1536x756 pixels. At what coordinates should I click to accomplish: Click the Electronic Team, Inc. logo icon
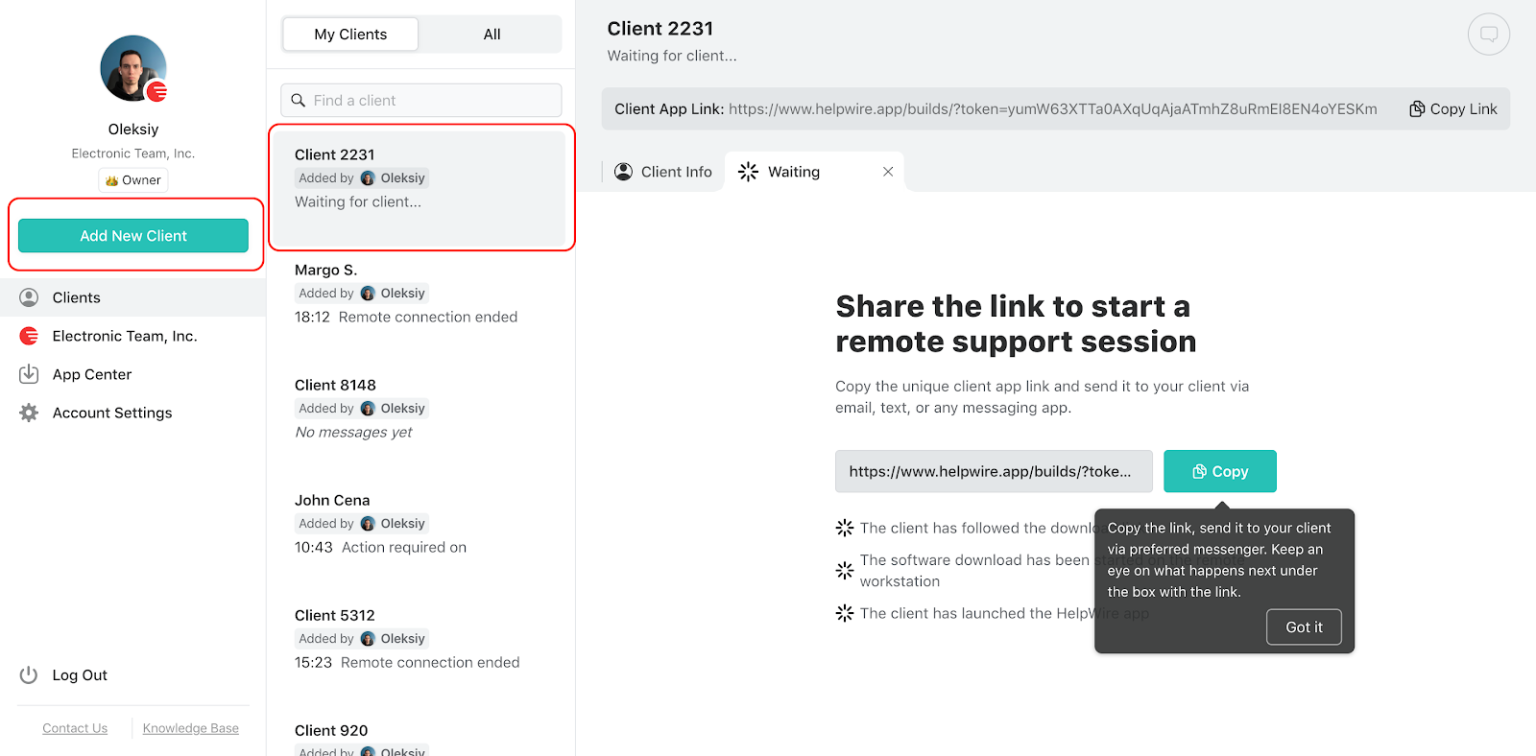pos(28,336)
